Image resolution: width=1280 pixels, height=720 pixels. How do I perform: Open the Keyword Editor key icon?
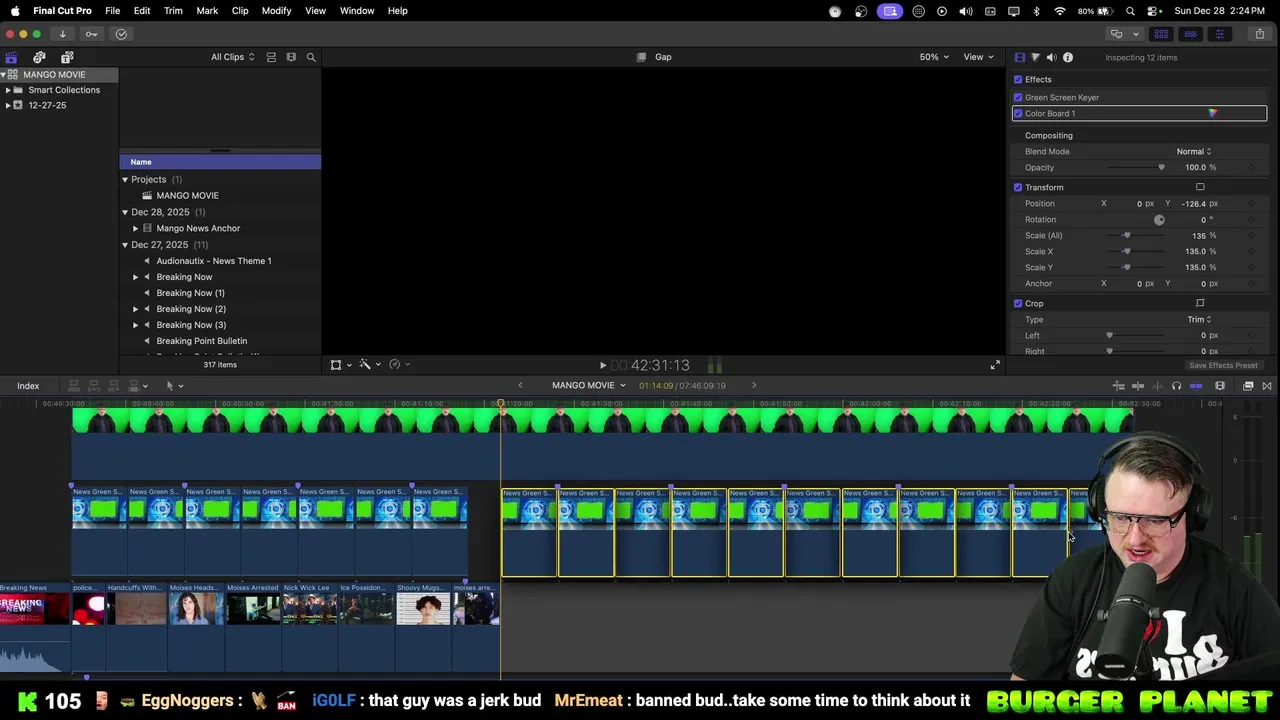[91, 34]
